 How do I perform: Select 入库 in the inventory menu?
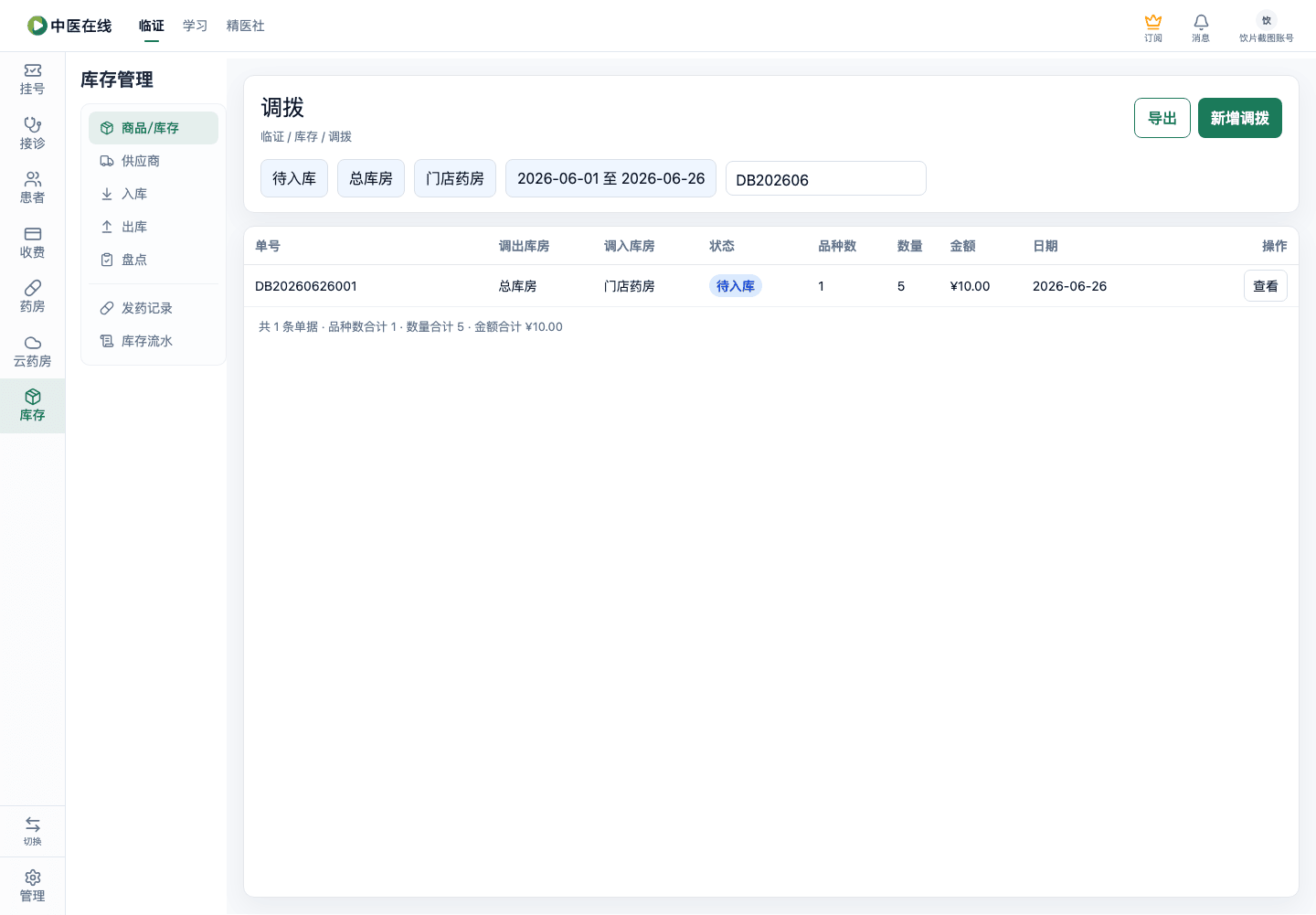click(x=154, y=194)
